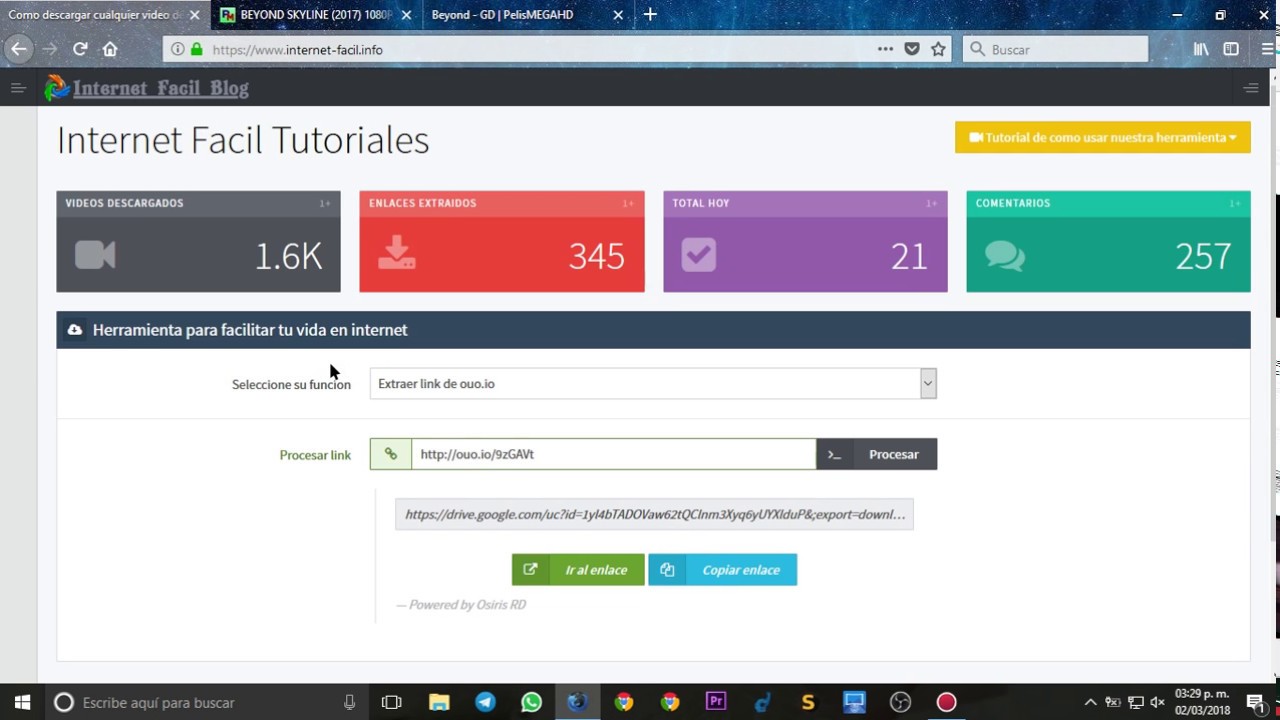Open Task View in taskbar
Screen dimensions: 1280x720
(392, 702)
